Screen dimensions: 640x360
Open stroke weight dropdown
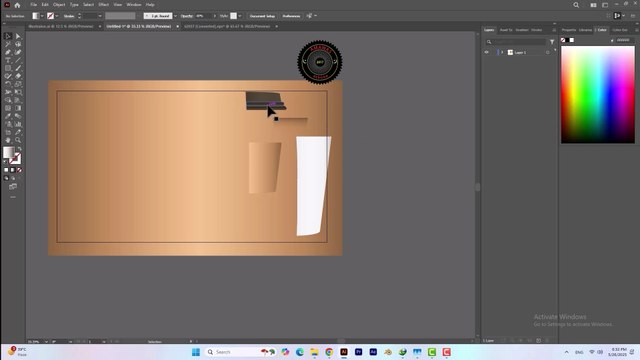pos(100,16)
